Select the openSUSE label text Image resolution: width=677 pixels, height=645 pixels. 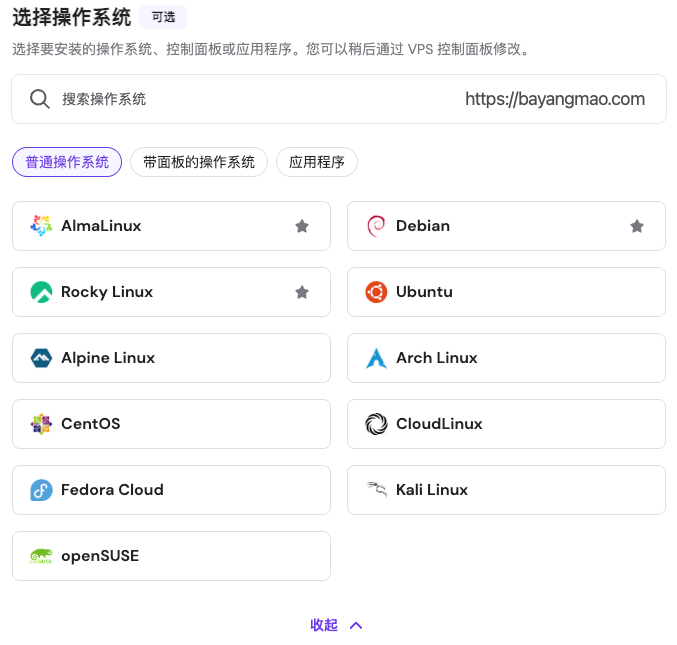pyautogui.click(x=100, y=556)
